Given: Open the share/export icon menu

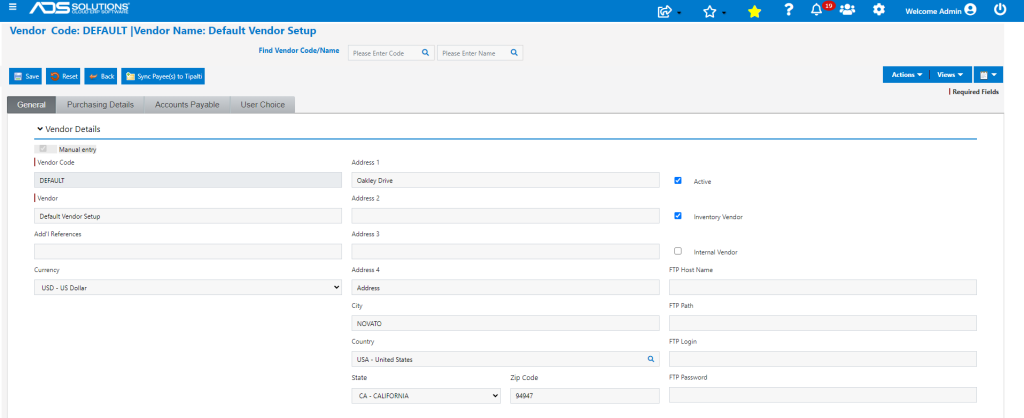Looking at the screenshot, I should [669, 11].
